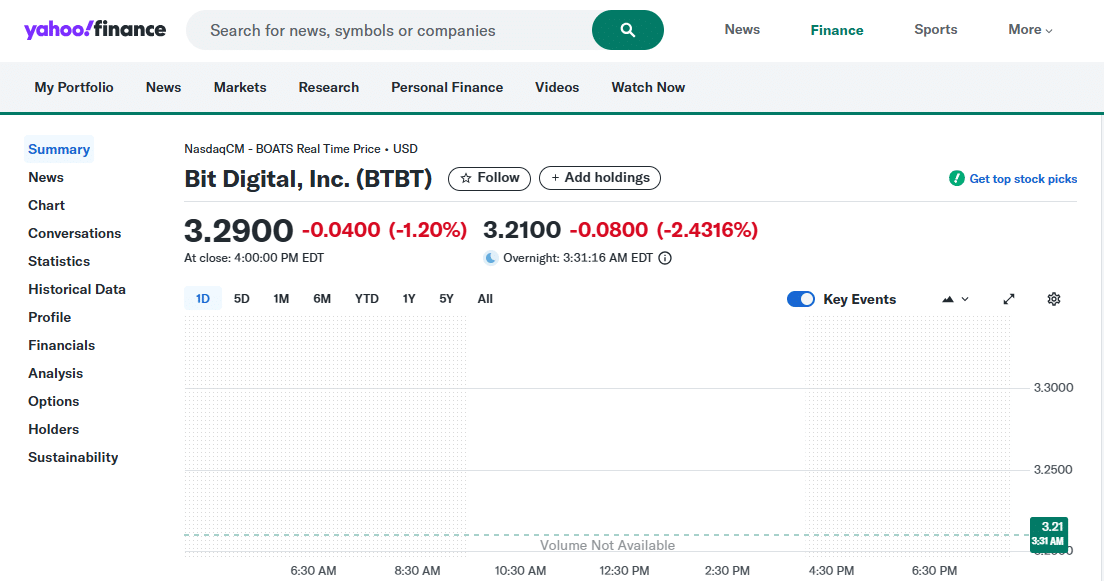Click the Bit Digital, Inc. (BTBT) title
The width and height of the screenshot is (1104, 581).
[308, 179]
